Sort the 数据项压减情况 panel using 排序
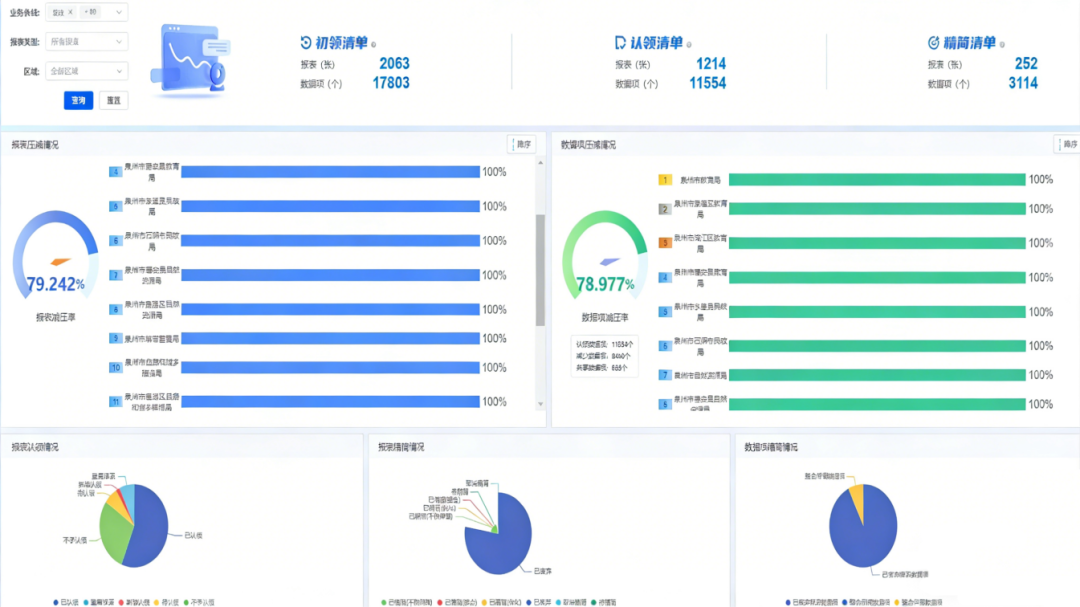This screenshot has height=607, width=1080. tap(1066, 145)
